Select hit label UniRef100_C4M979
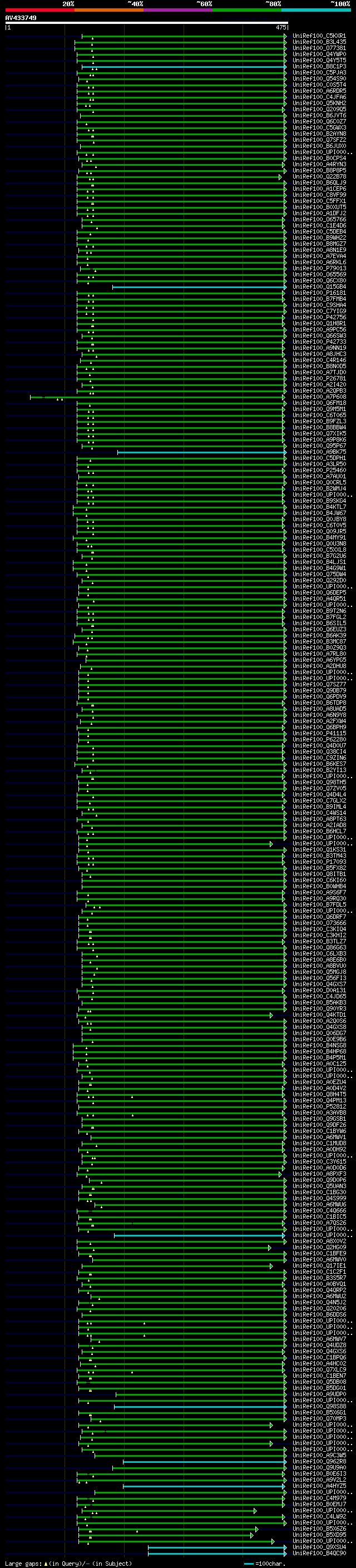 pyautogui.click(x=319, y=1498)
